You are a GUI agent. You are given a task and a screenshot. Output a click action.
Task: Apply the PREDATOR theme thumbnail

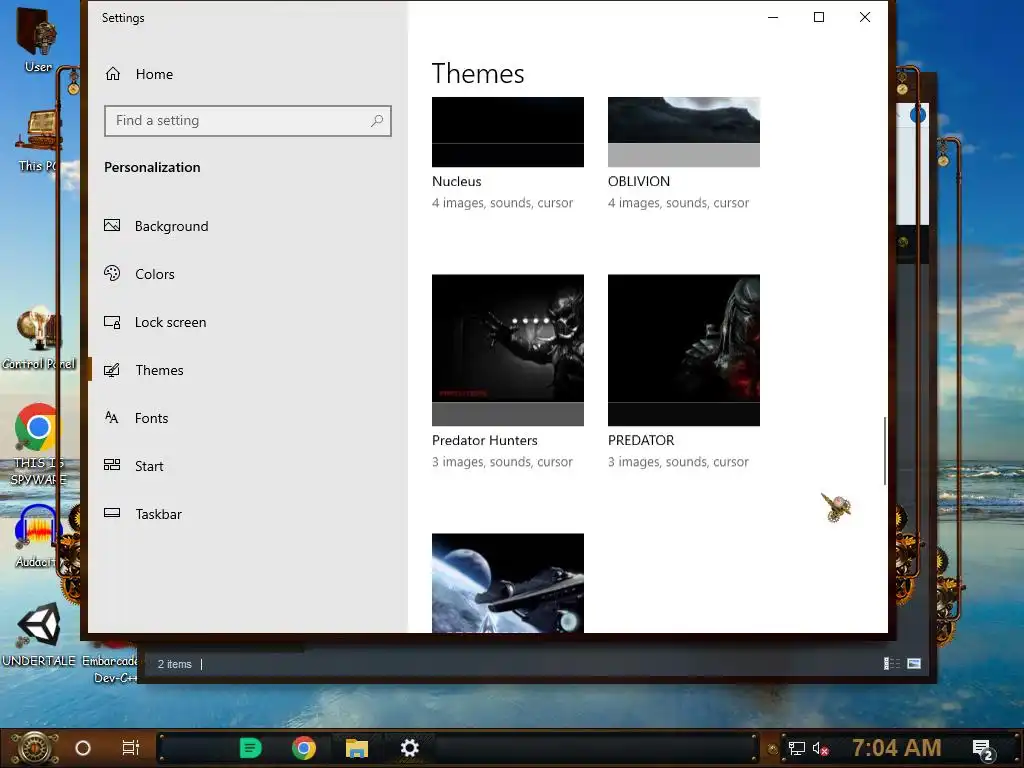tap(684, 350)
